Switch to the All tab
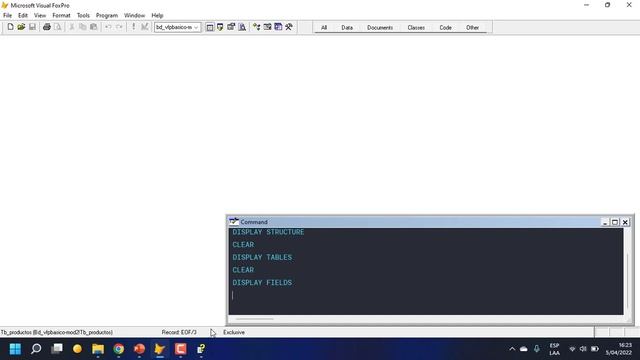This screenshot has width=640, height=360. [324, 28]
